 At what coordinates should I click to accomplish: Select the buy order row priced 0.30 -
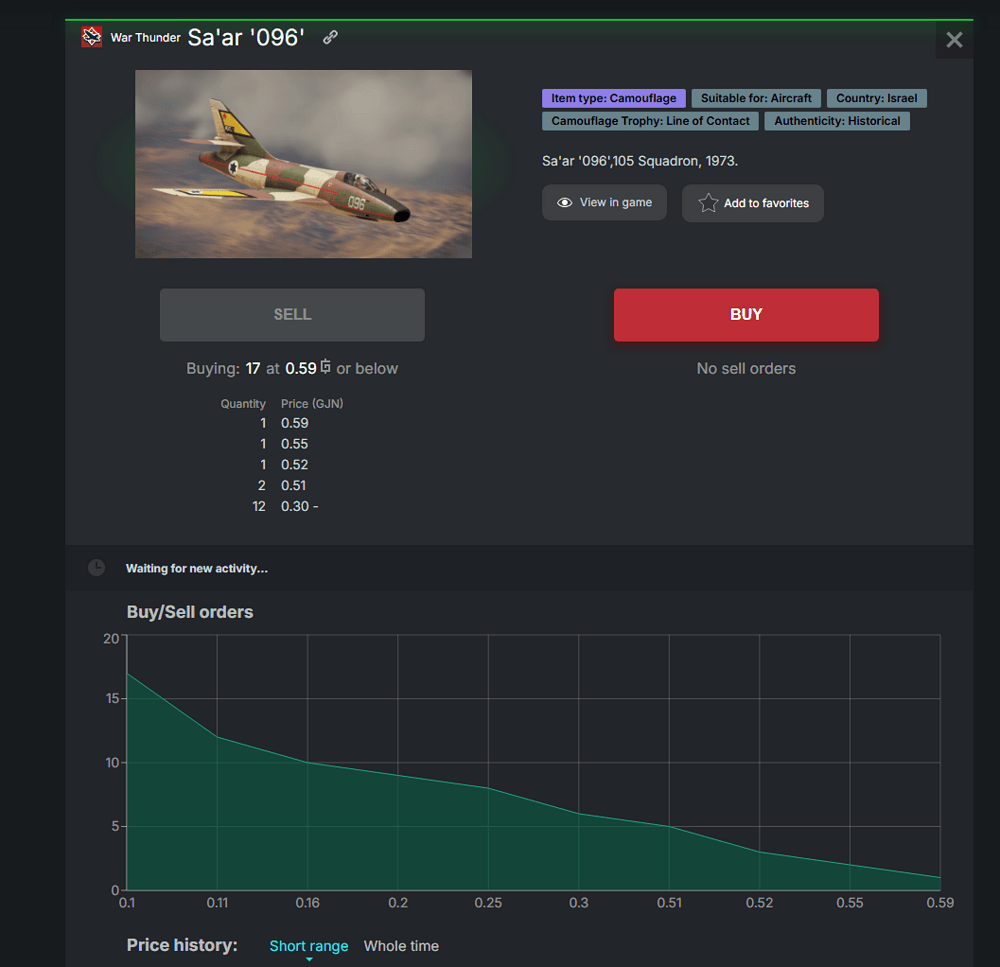[283, 506]
